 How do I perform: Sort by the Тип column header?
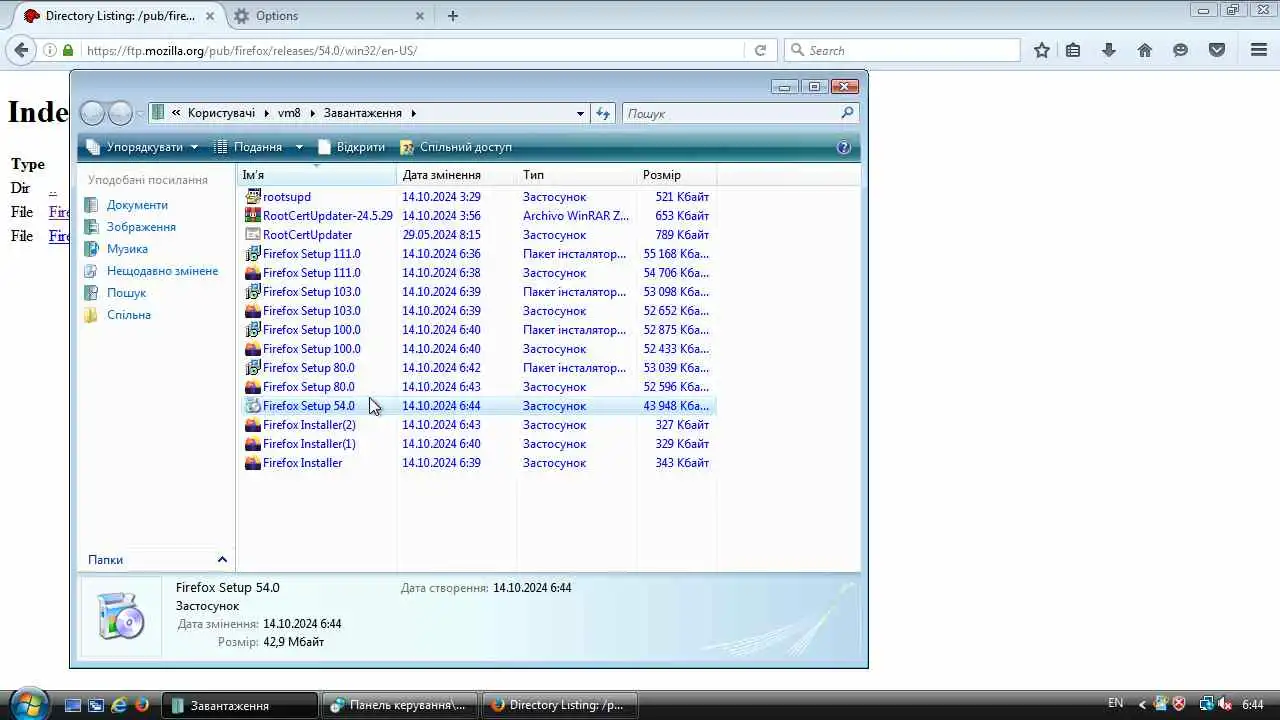coord(577,175)
